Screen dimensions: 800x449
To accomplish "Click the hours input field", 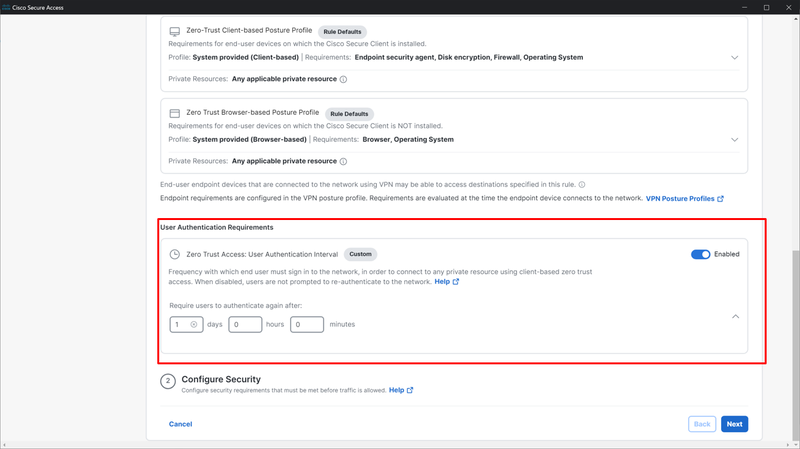I will 245,325.
